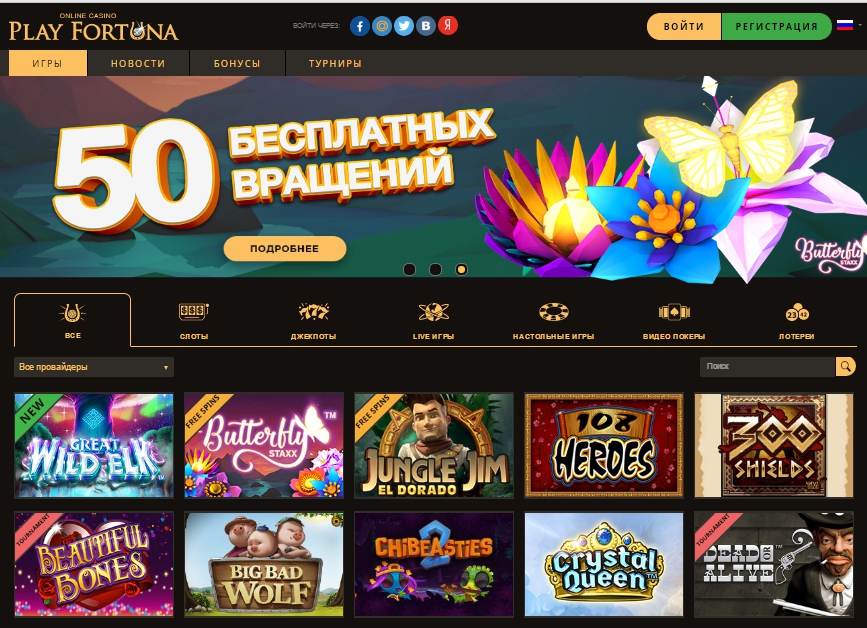The width and height of the screenshot is (867, 628).
Task: Open the Jungle Jim El Dorado thumbnail
Action: (x=434, y=446)
